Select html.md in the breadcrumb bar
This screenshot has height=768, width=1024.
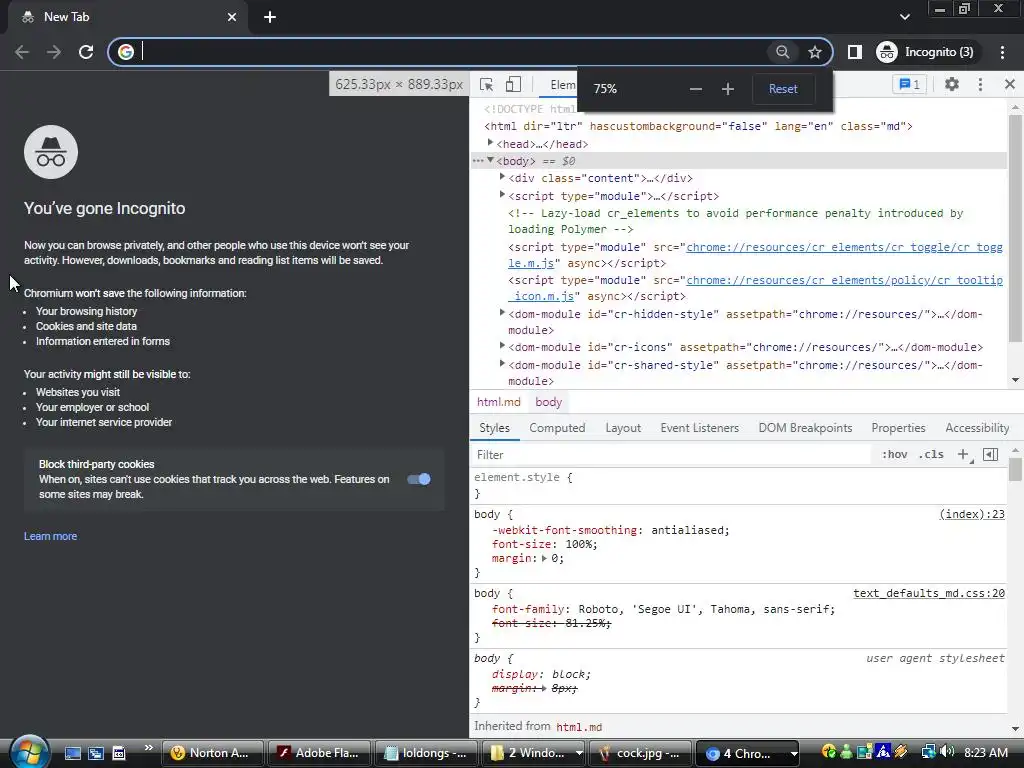point(498,402)
